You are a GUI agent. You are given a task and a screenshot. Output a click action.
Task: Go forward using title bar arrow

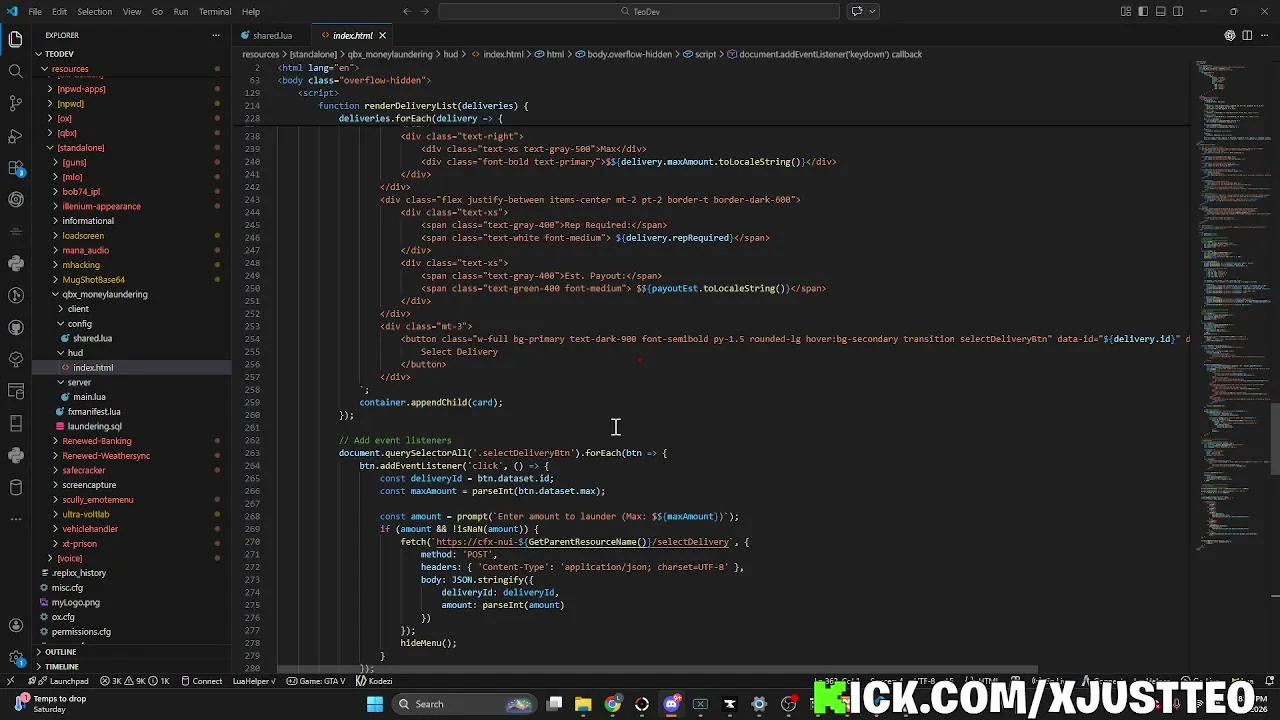425,12
